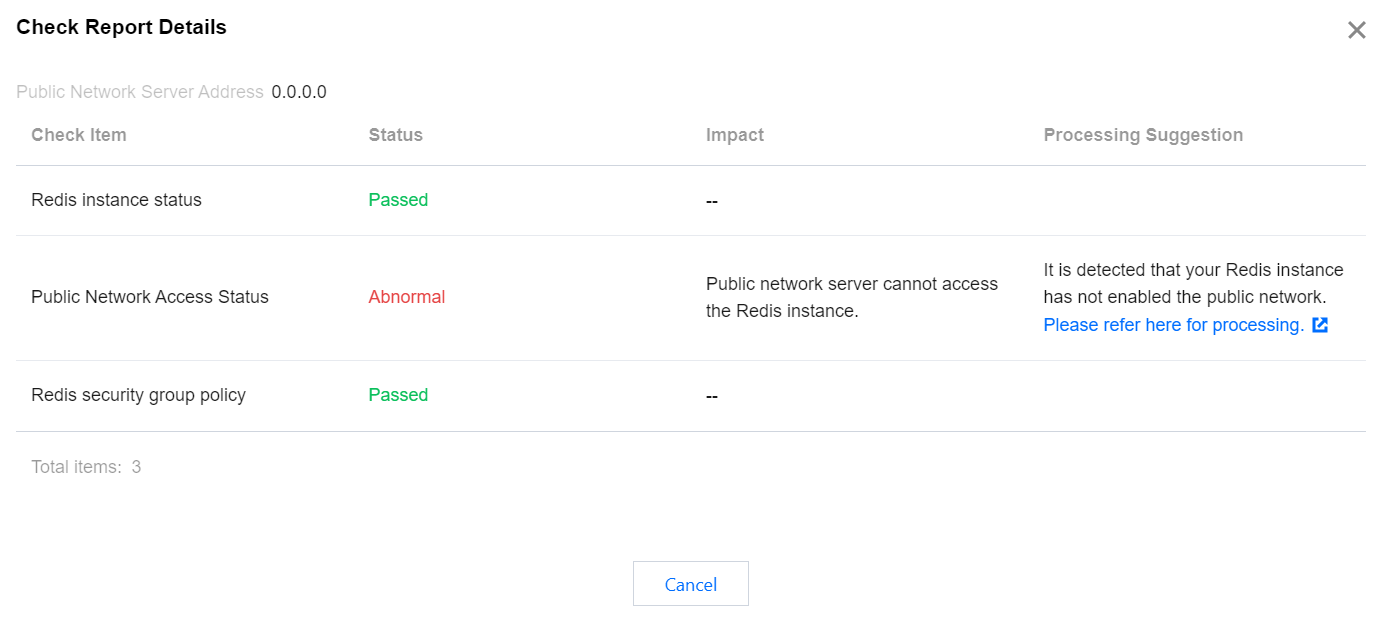Open the 'Please refer here for processing' link
This screenshot has width=1375, height=624.
[x=1173, y=325]
